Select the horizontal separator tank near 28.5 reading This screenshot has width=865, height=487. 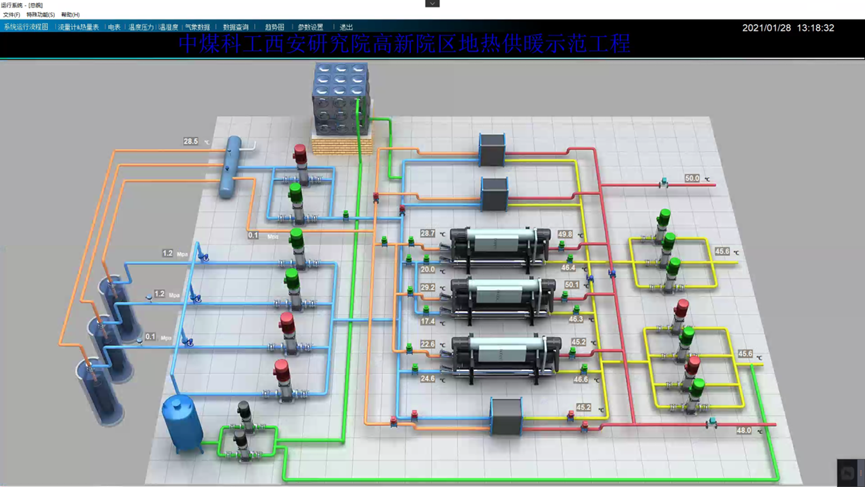pyautogui.click(x=234, y=156)
